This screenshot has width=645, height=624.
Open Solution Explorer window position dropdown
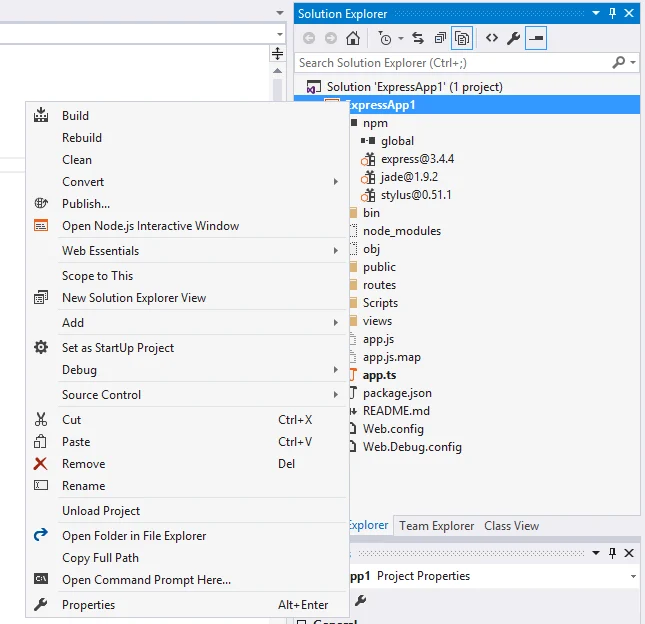pos(596,13)
